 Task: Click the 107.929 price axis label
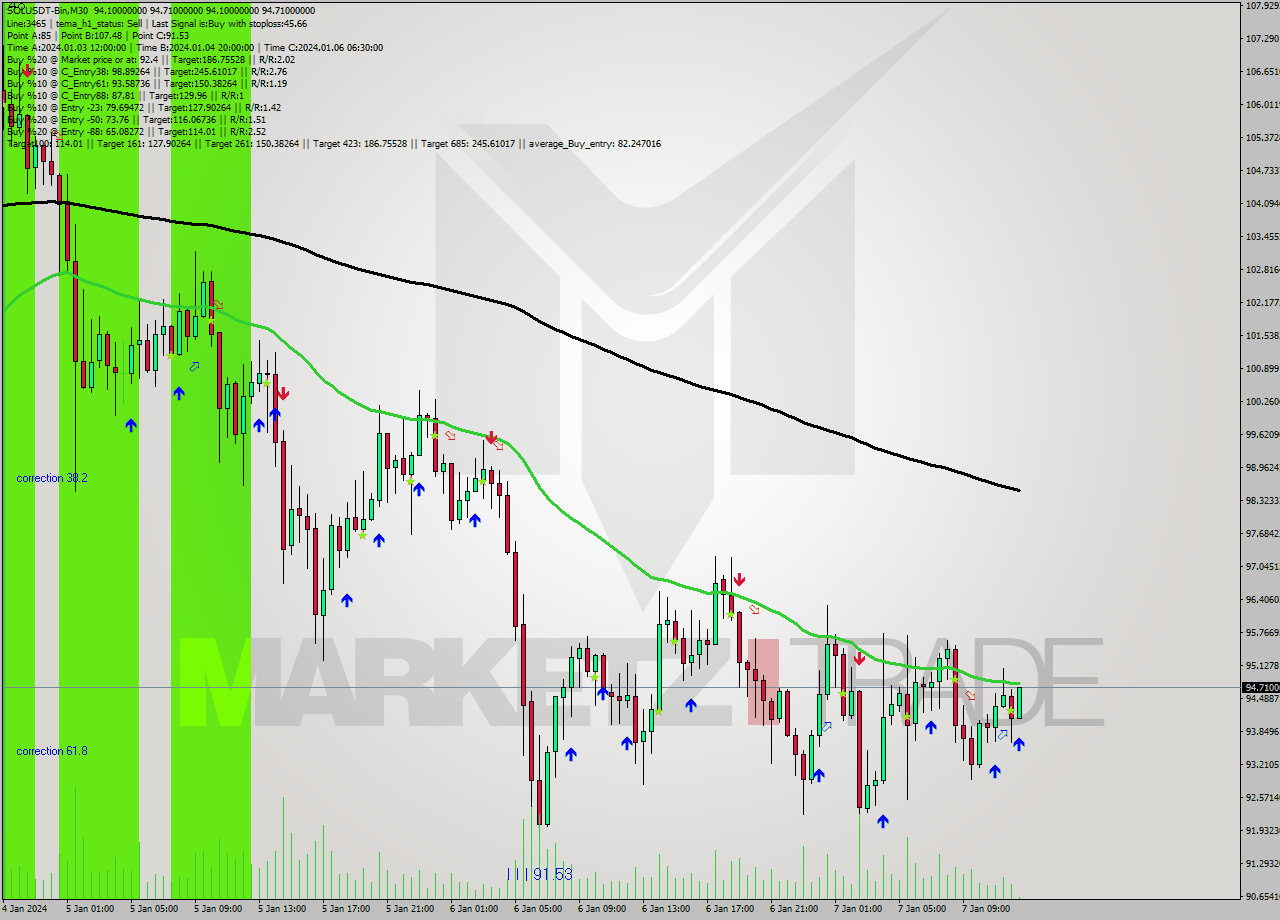1261,5
